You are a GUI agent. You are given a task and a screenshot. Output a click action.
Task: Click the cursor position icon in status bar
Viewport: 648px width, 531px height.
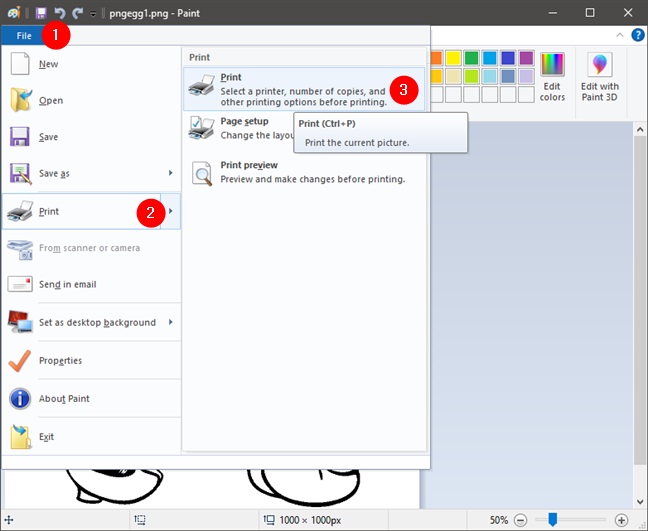coord(9,520)
